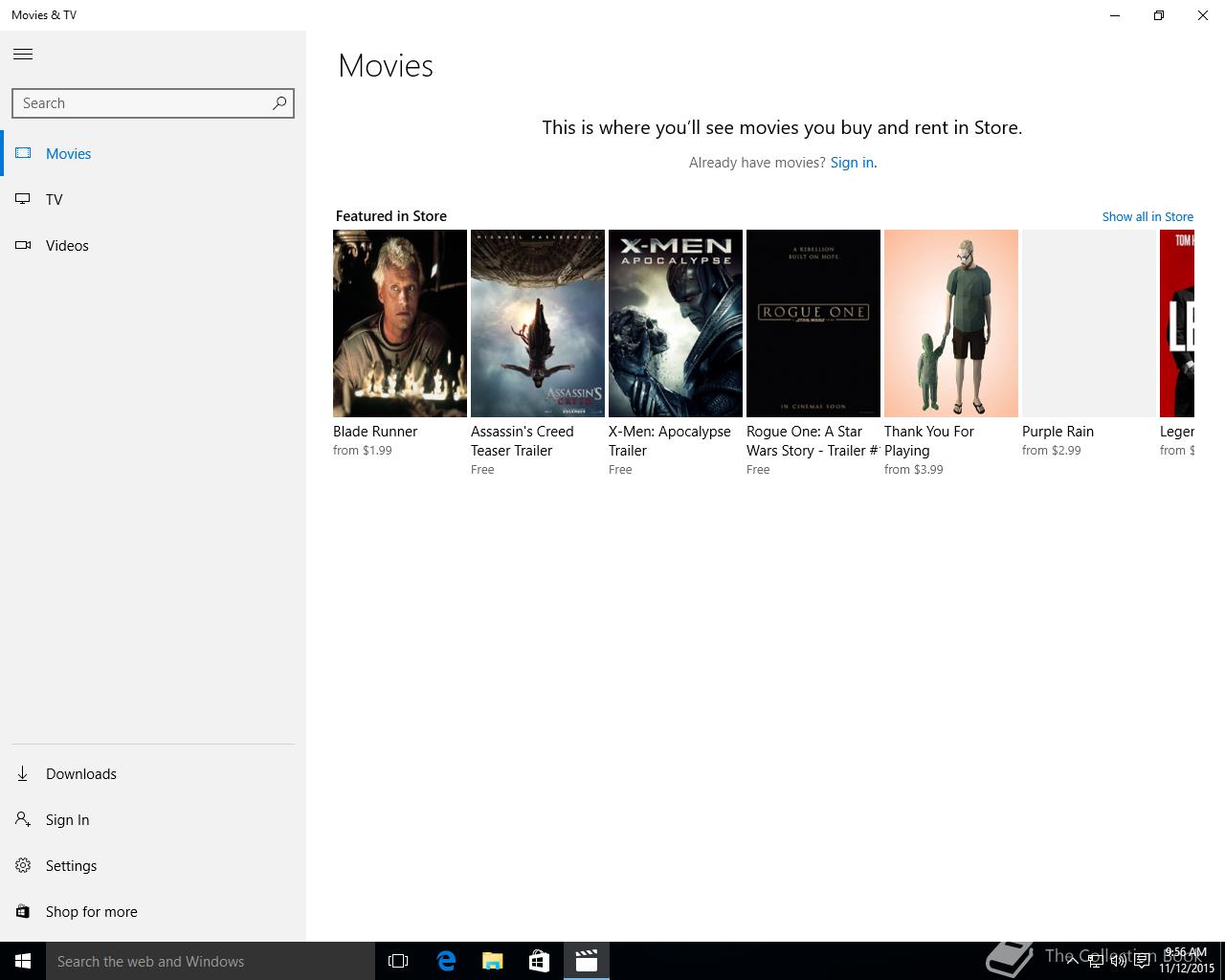Image resolution: width=1225 pixels, height=980 pixels.
Task: Click the Search the web and Windows box
Action: (x=211, y=961)
